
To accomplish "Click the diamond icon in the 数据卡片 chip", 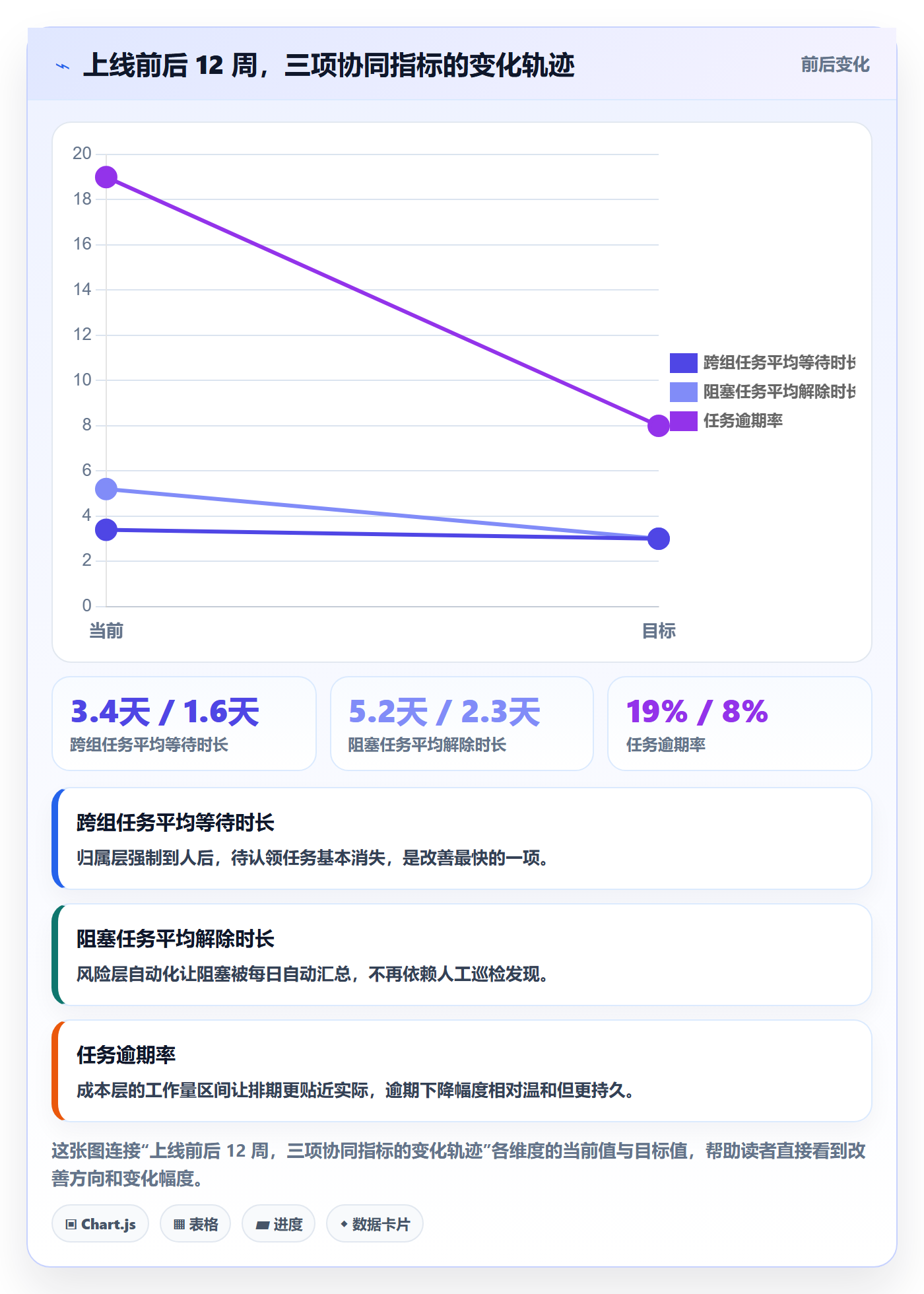I will [344, 1224].
